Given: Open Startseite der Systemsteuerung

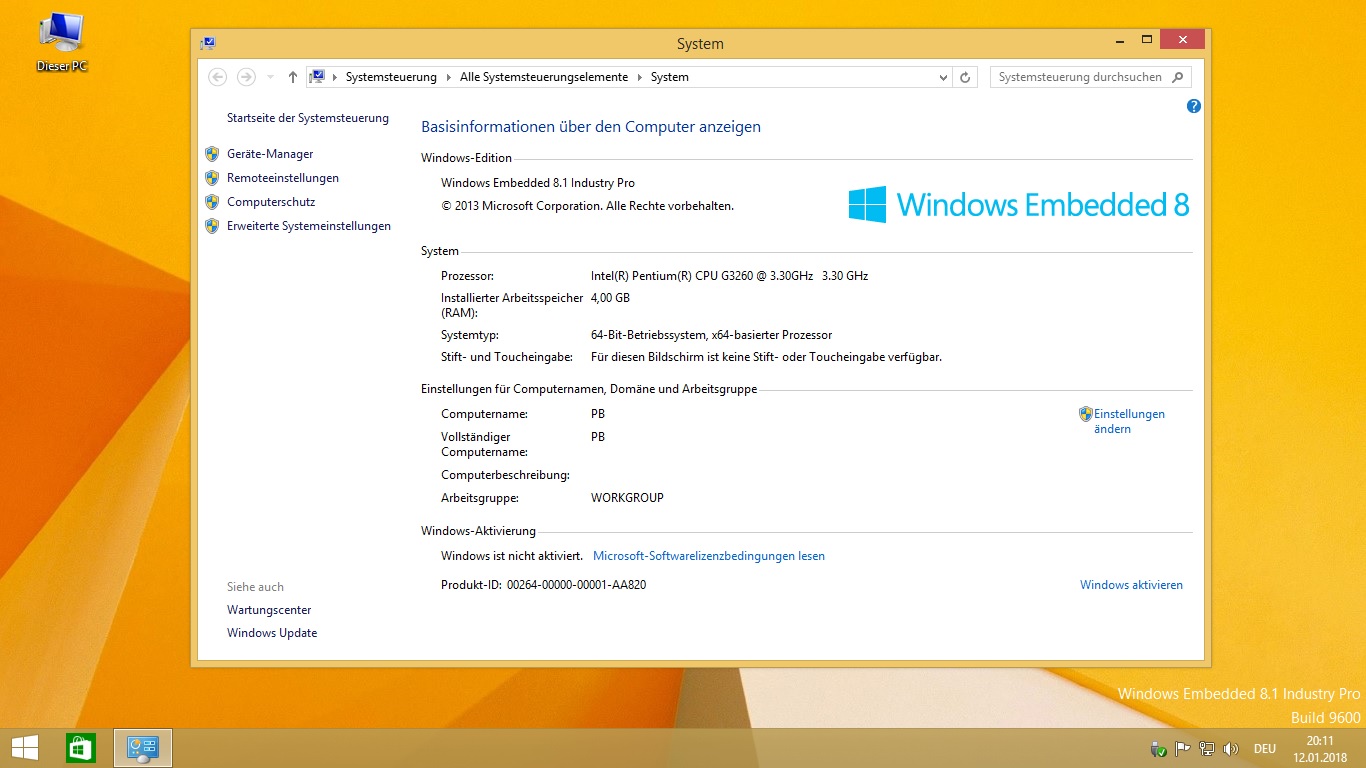Looking at the screenshot, I should click(308, 118).
